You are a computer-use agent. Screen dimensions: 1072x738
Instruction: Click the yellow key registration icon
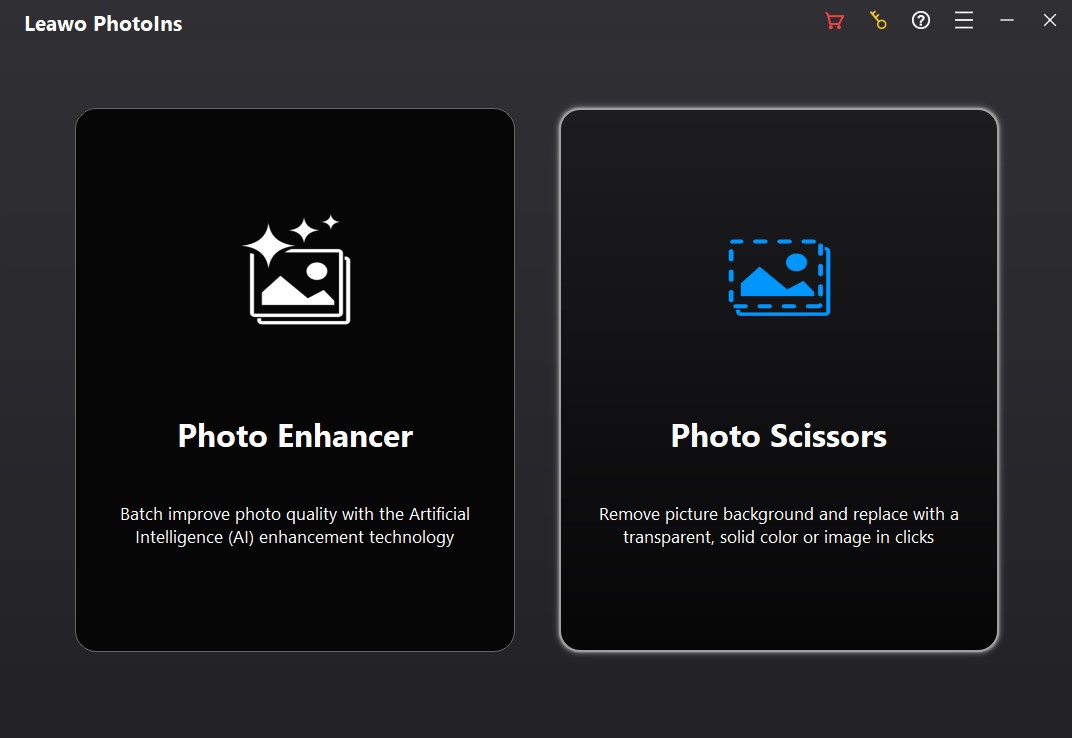tap(878, 21)
